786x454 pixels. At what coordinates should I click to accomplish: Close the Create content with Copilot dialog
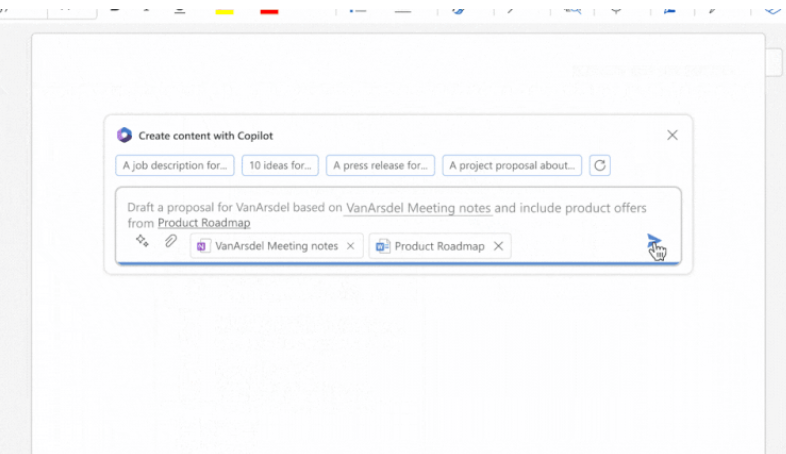pos(672,135)
